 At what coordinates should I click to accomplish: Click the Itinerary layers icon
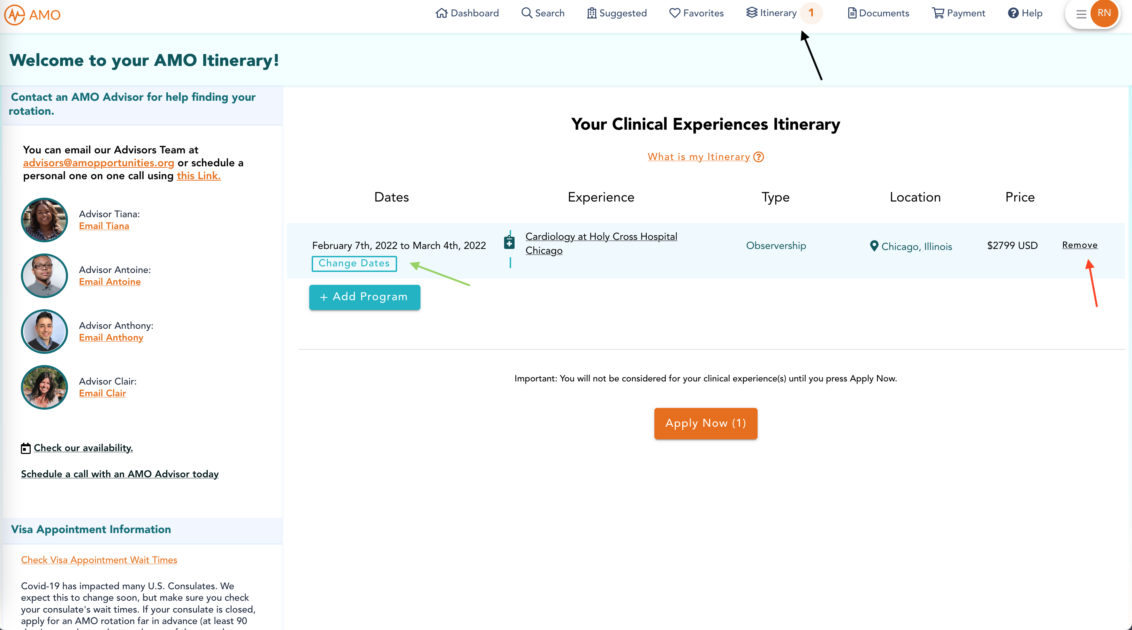click(752, 12)
